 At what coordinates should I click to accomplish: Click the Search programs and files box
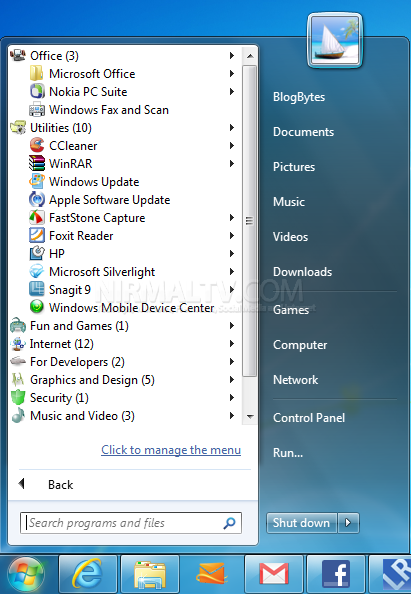[131, 523]
